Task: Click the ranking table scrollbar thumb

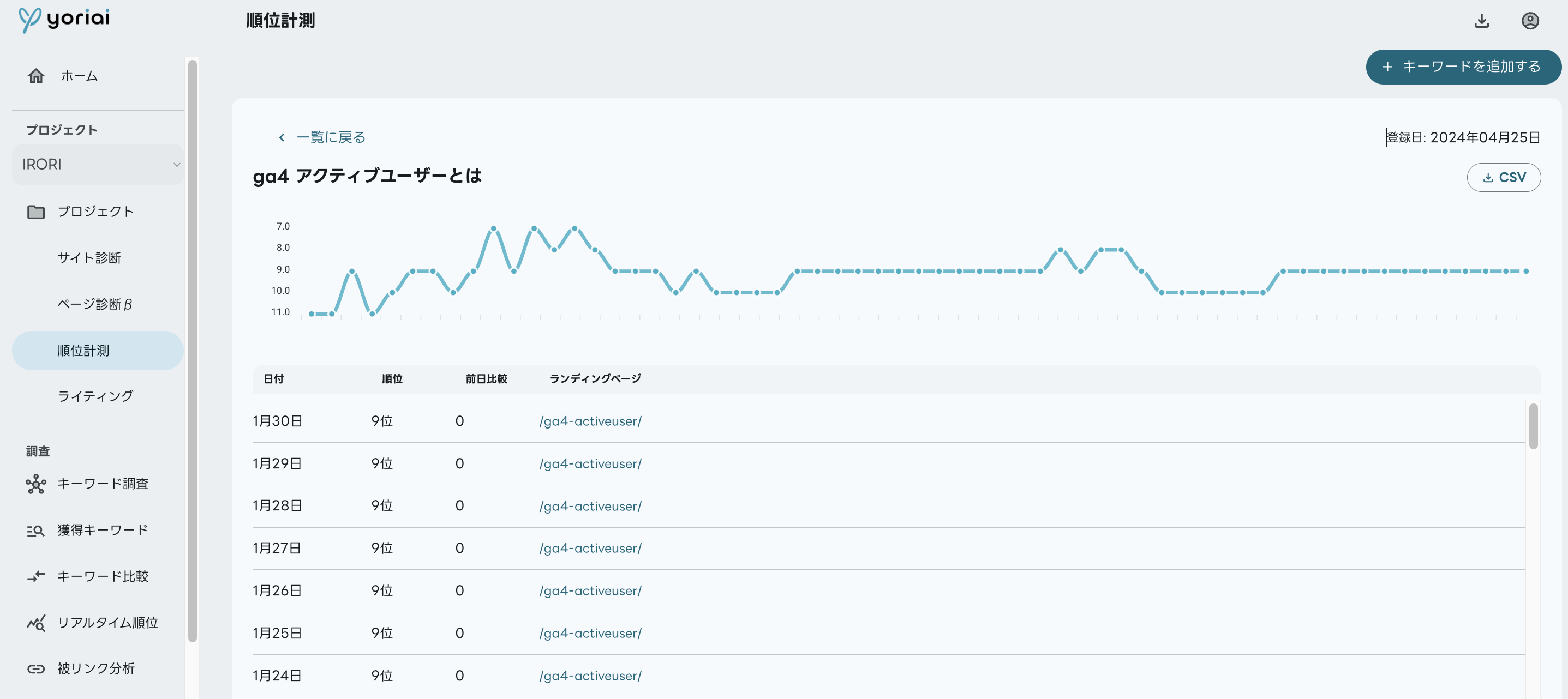Action: click(1533, 426)
